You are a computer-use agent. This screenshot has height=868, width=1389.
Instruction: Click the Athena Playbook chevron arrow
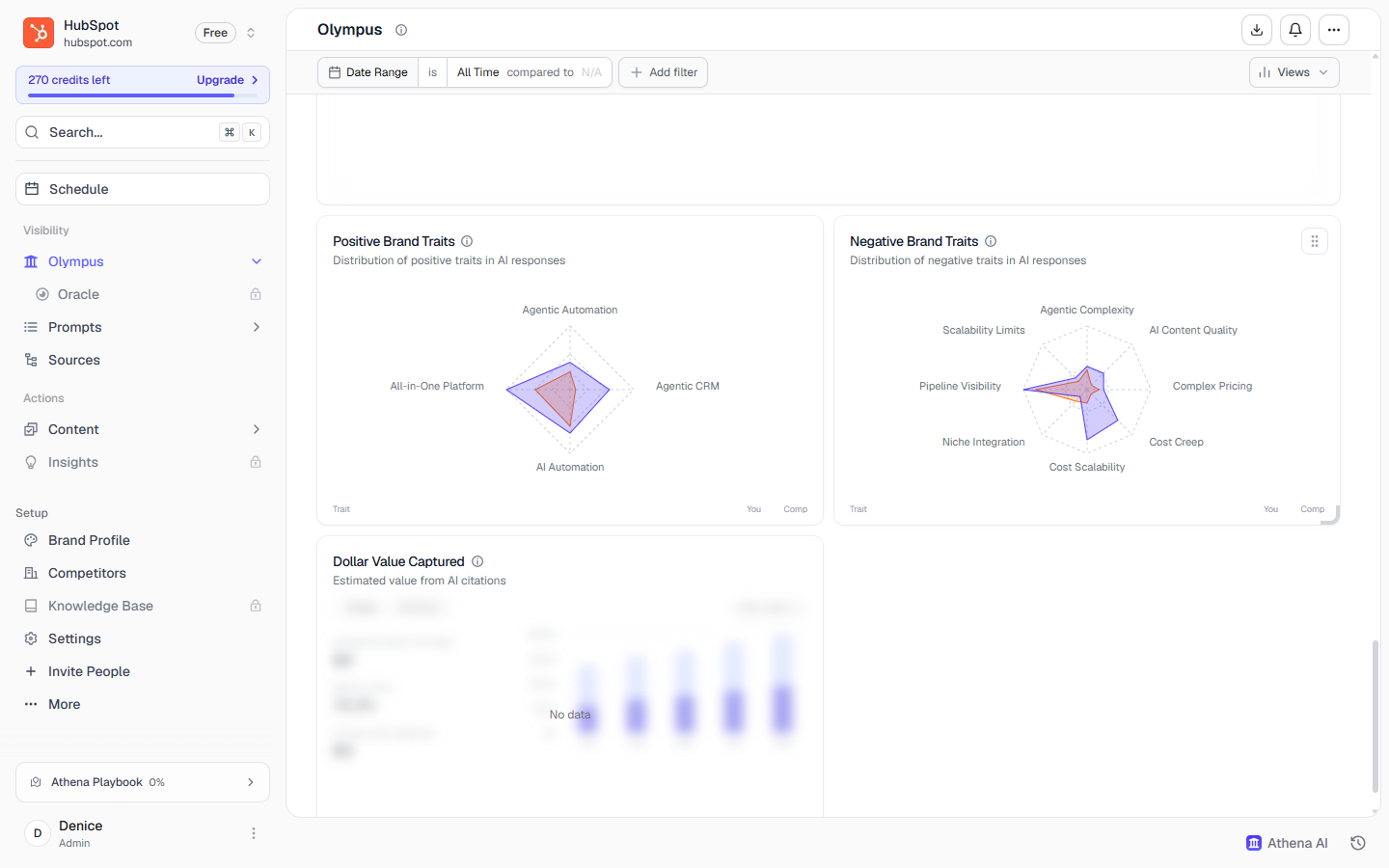click(251, 782)
